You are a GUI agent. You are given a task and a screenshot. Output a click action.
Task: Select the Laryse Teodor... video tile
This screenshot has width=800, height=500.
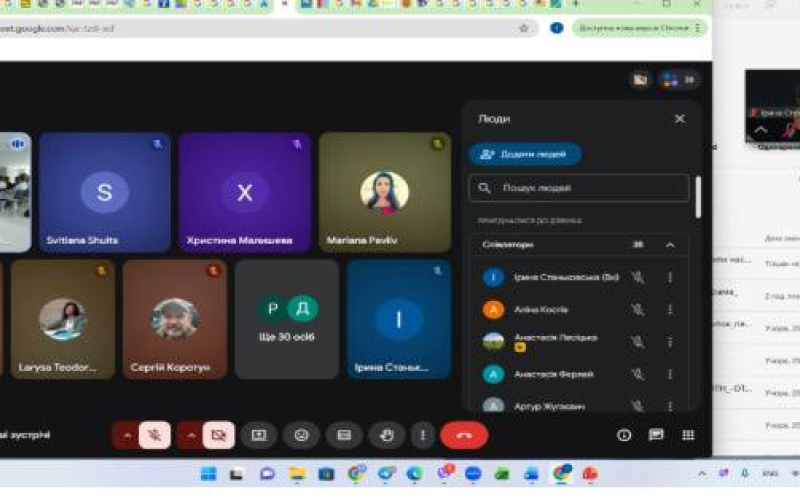63,319
